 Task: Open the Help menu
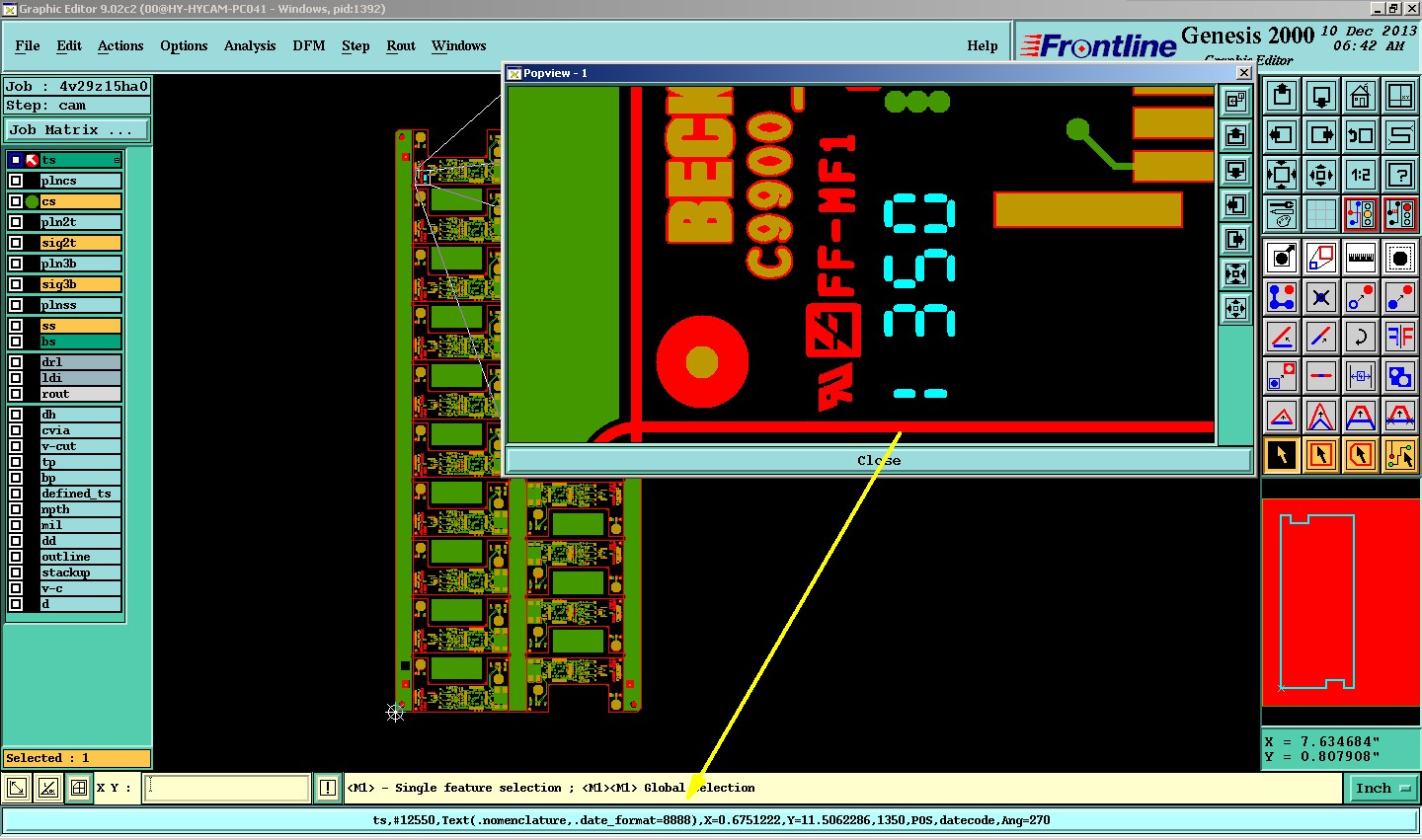[983, 45]
